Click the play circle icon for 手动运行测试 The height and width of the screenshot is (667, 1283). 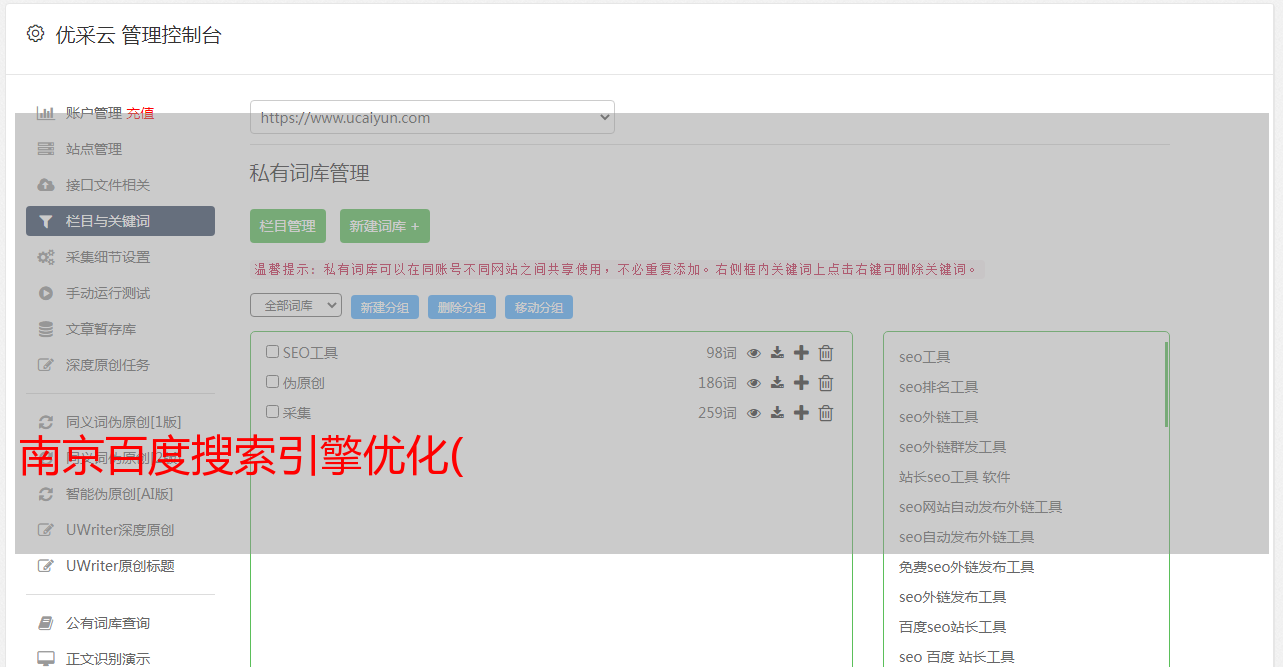[x=46, y=293]
